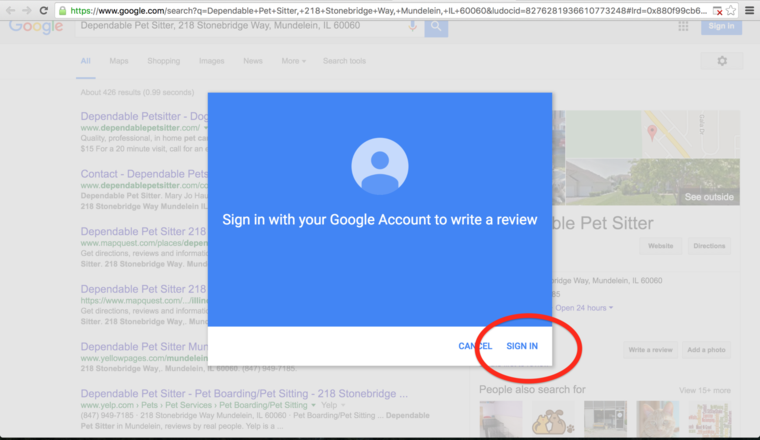Screen dimensions: 760x440
Task: Switch to the Maps search tab
Action: tap(119, 61)
